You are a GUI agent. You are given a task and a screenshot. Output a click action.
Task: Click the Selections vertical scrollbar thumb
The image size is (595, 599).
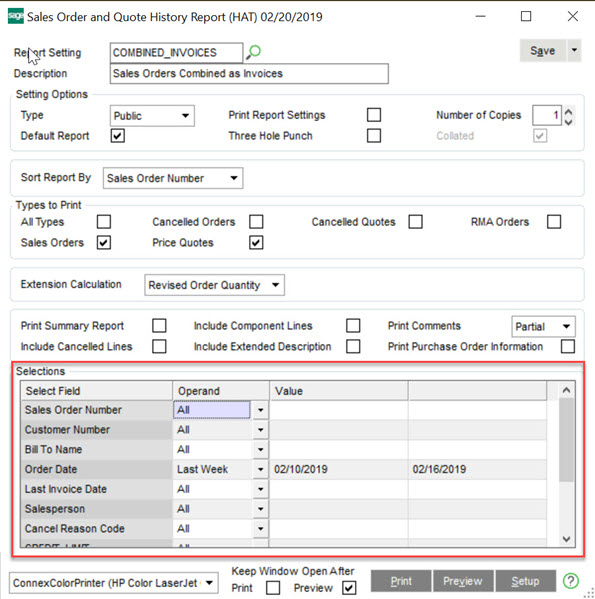click(566, 440)
